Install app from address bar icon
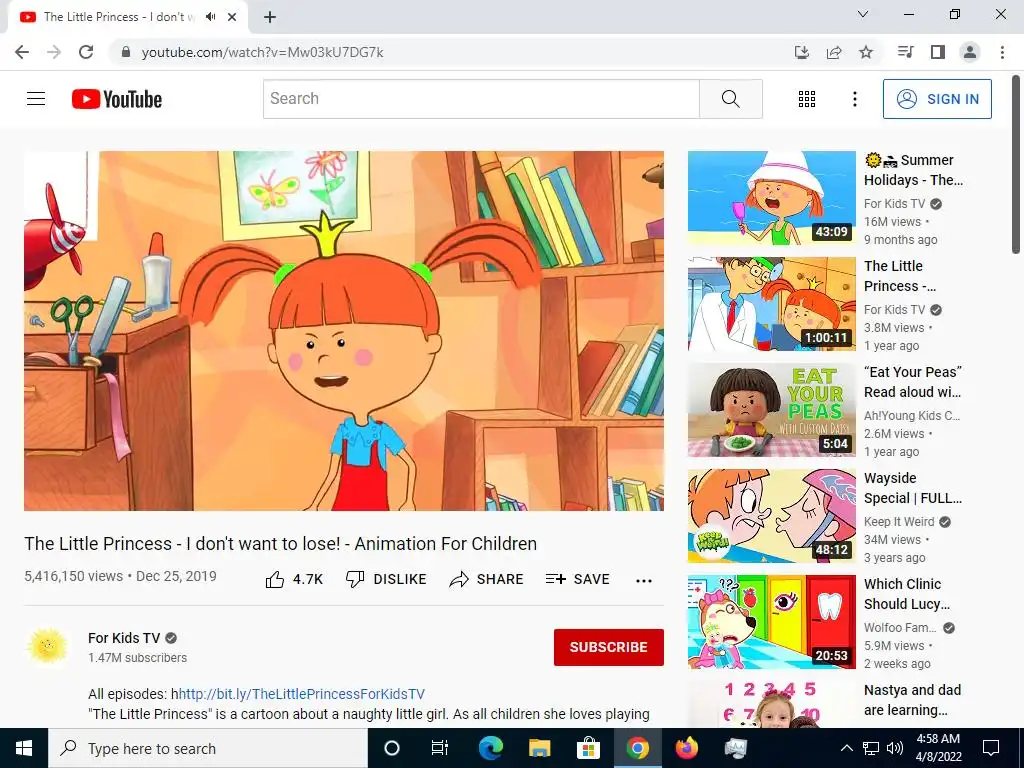Screen dimensions: 1024x768 801,52
